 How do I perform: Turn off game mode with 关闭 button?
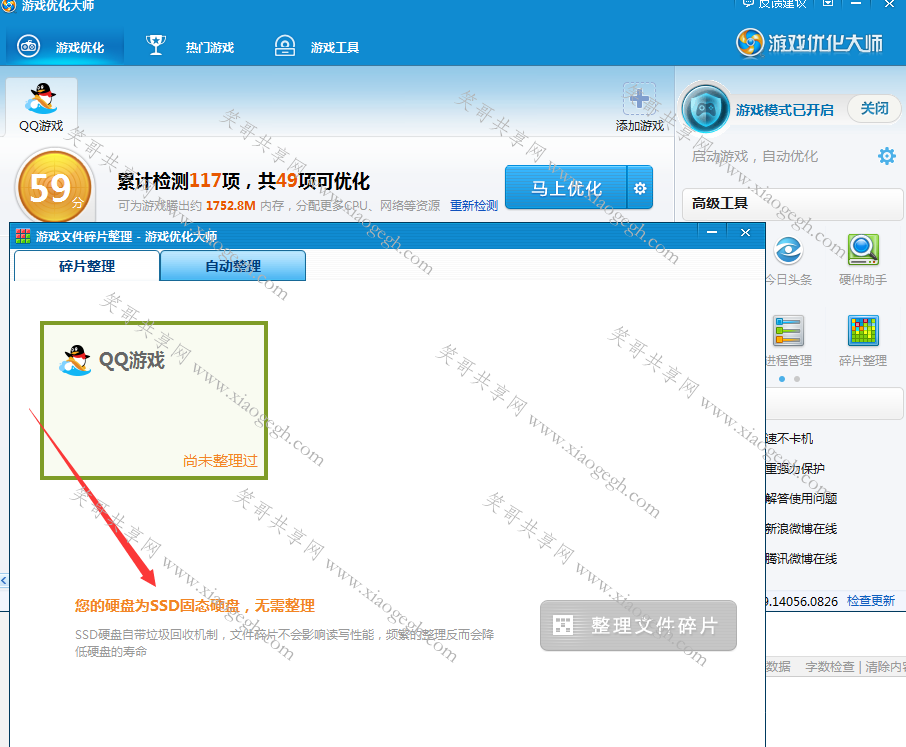(x=874, y=109)
